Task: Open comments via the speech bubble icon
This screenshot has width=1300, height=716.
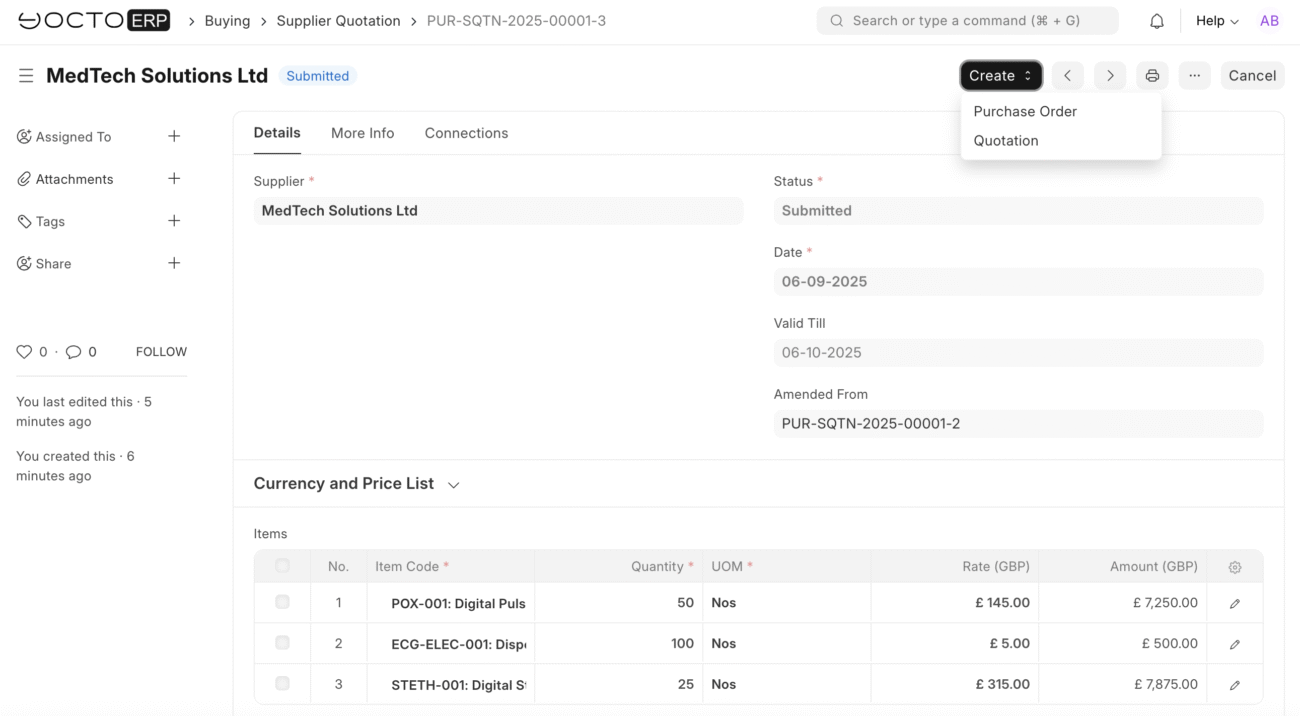Action: (73, 352)
